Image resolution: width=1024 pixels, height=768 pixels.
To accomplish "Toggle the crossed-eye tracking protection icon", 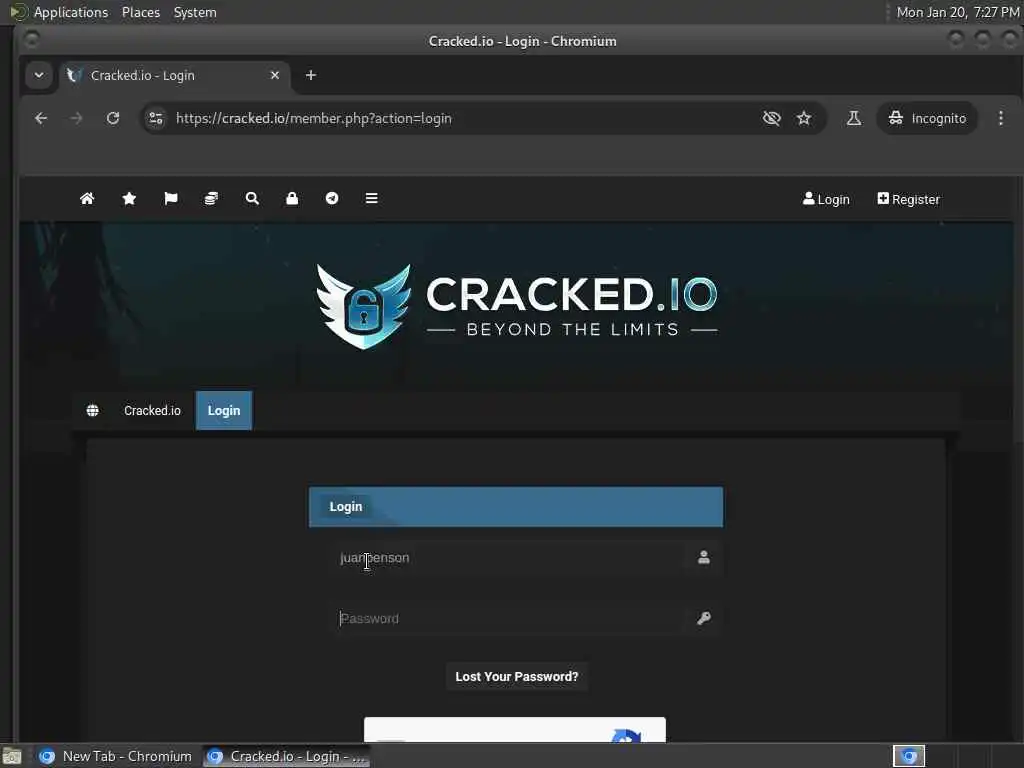I will tap(772, 118).
